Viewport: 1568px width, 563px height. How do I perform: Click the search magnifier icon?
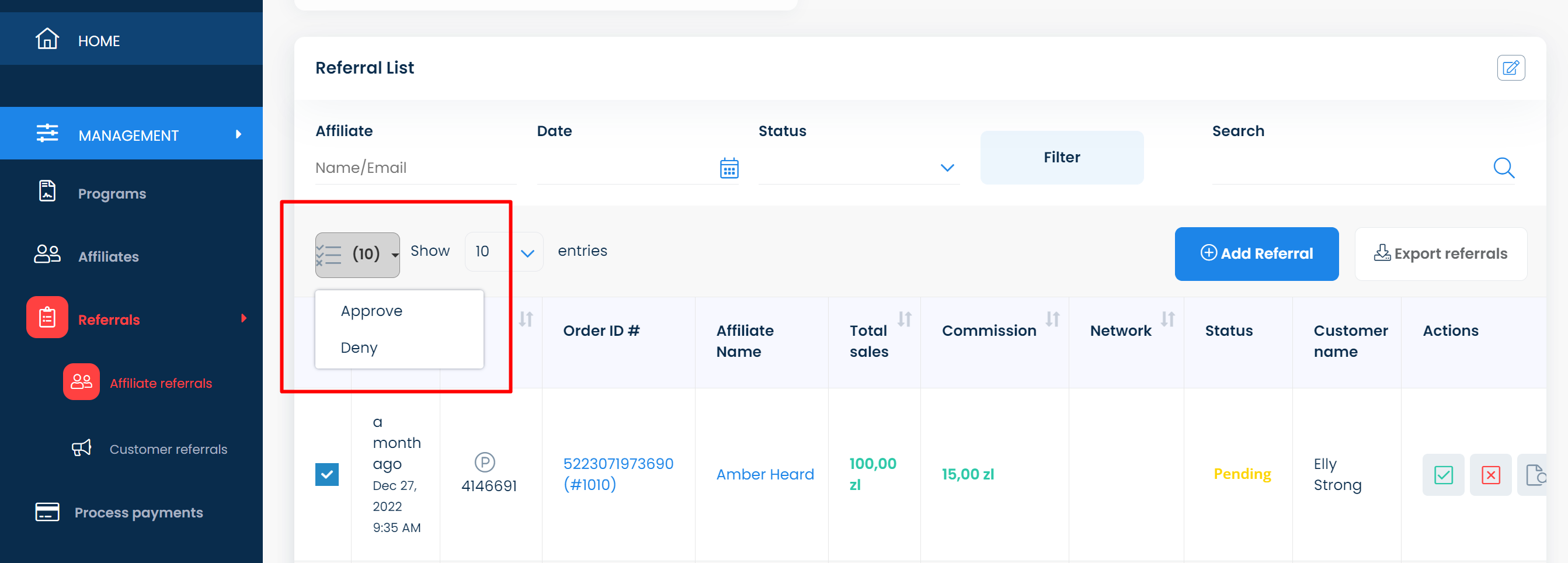pos(1504,168)
